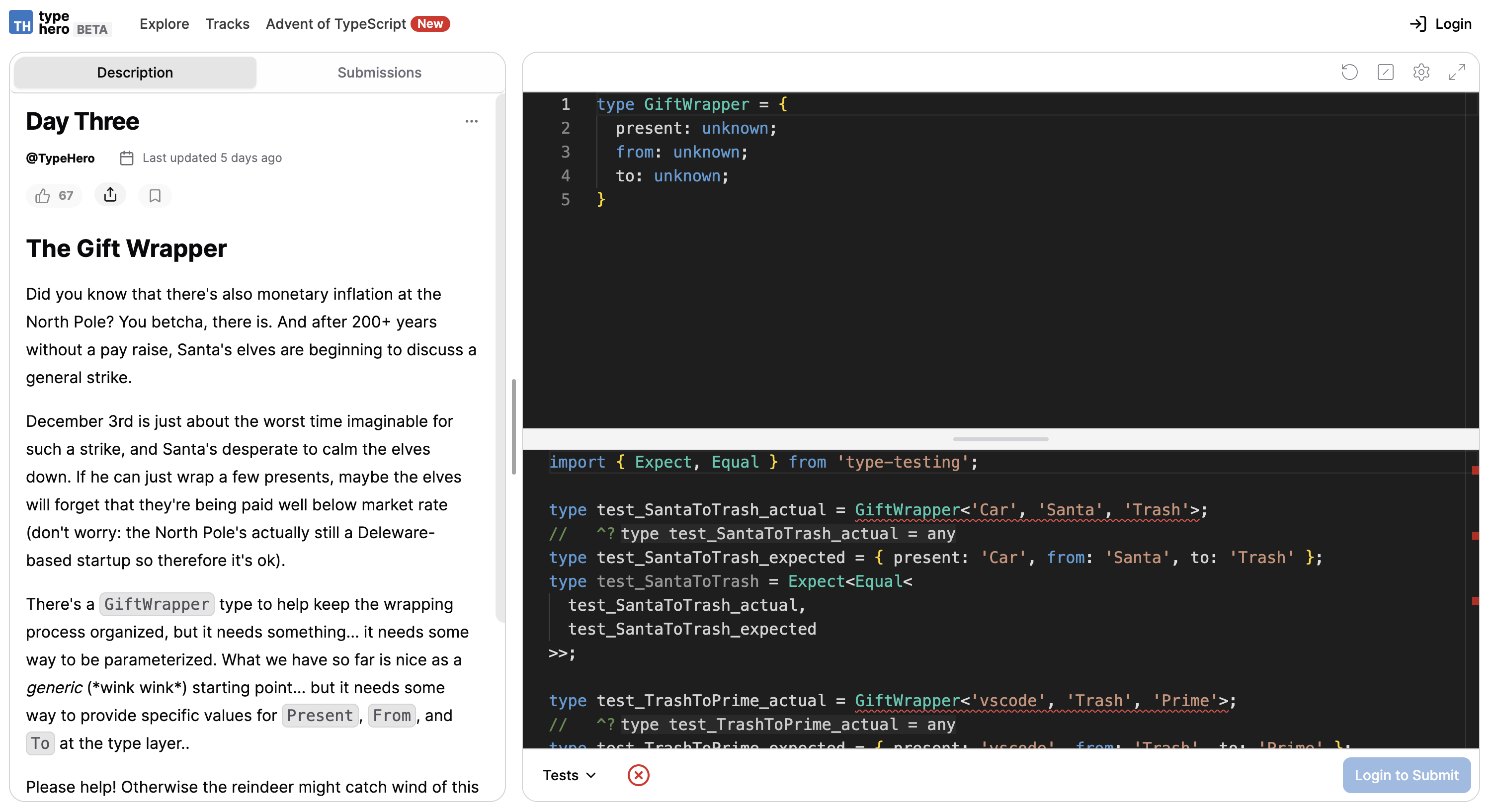Switch to the Submissions tab
The image size is (1495, 812).
tap(379, 72)
